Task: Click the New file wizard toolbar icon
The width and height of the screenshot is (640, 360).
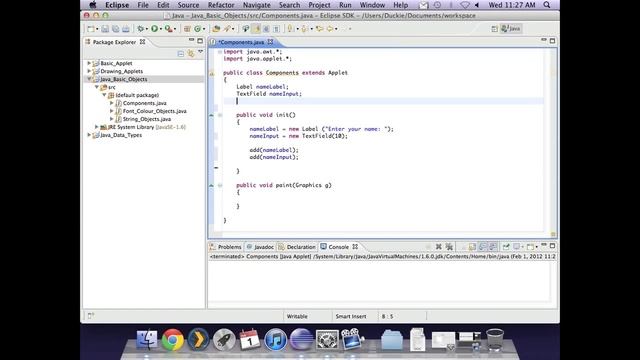Action: point(91,29)
